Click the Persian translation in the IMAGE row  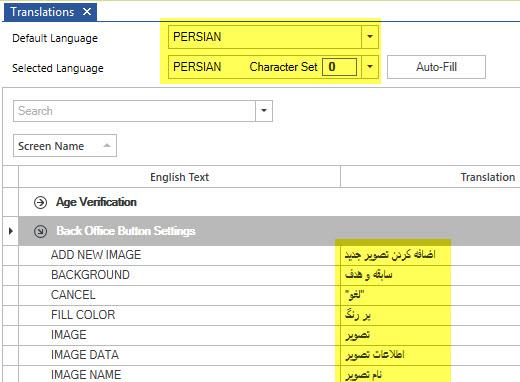coord(357,335)
